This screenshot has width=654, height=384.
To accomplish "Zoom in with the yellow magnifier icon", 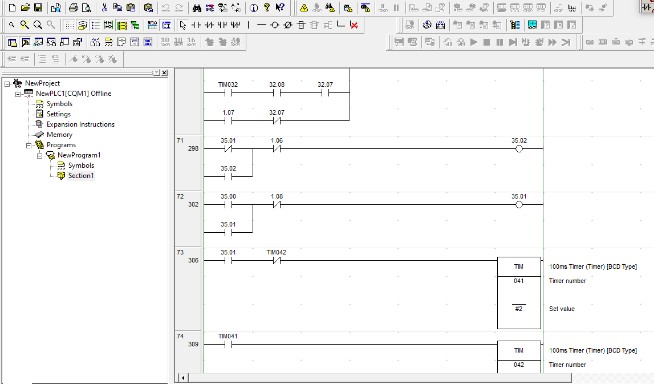I will point(25,25).
